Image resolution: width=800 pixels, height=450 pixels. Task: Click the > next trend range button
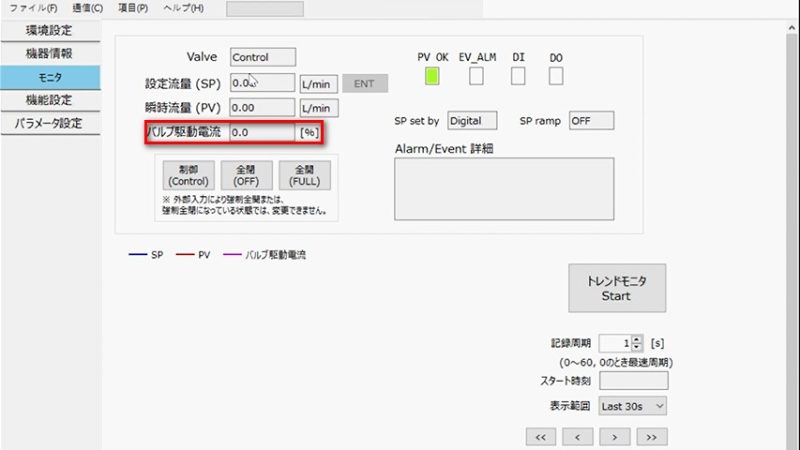(x=614, y=437)
